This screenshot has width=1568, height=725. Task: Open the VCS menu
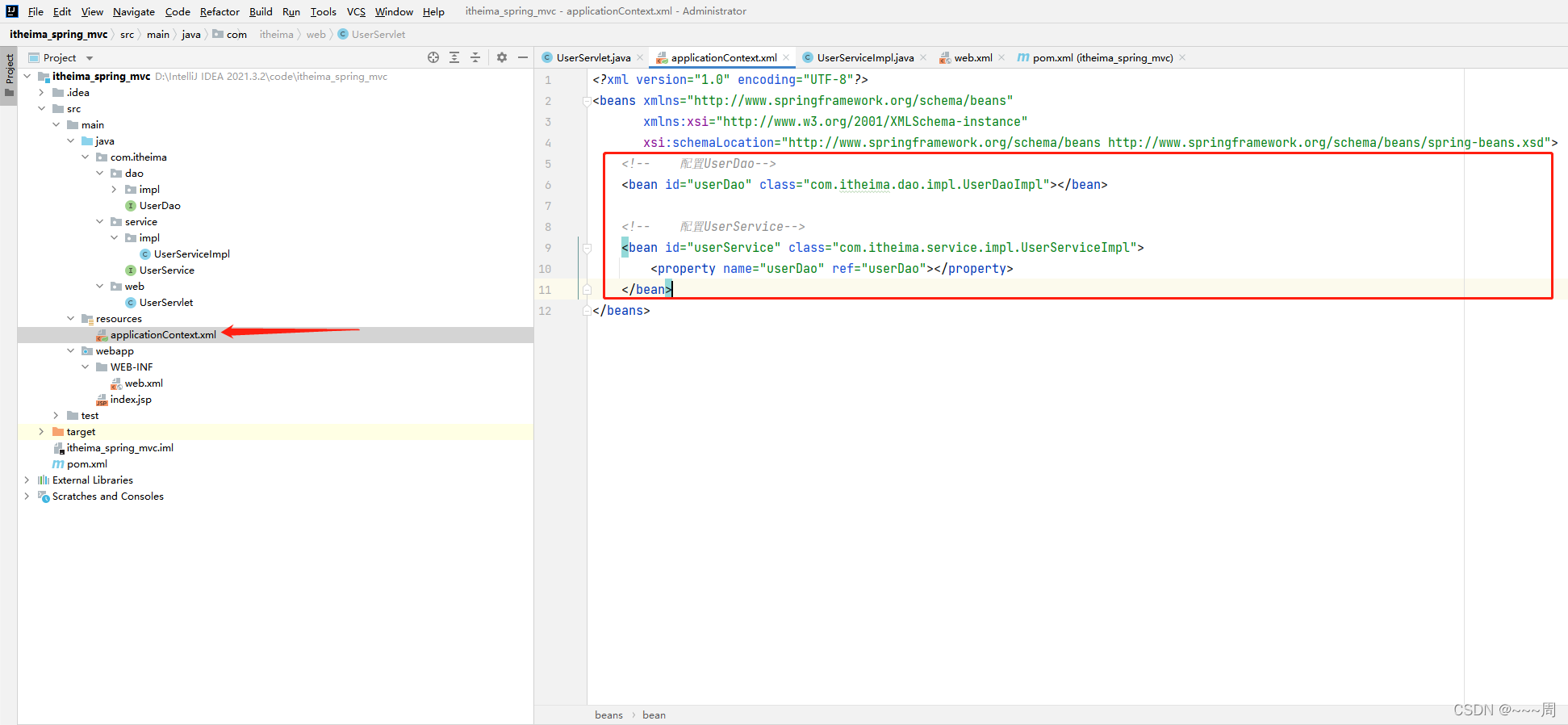(x=356, y=11)
